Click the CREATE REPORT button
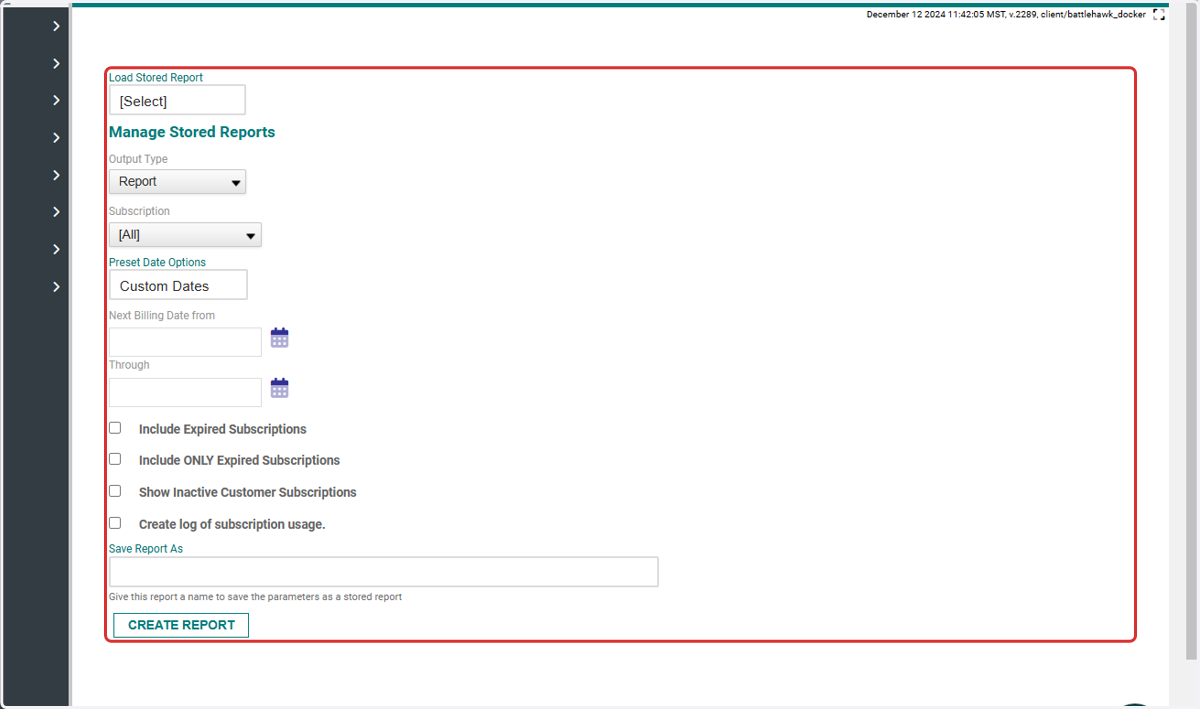The image size is (1200, 709). (181, 625)
